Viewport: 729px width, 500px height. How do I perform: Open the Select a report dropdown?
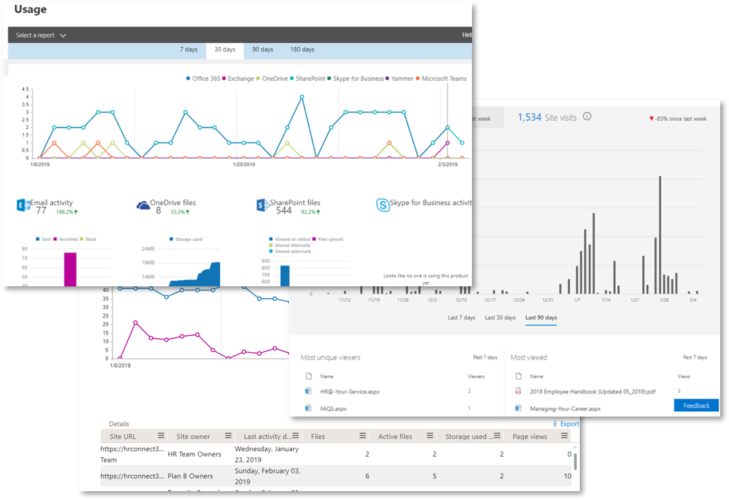41,35
